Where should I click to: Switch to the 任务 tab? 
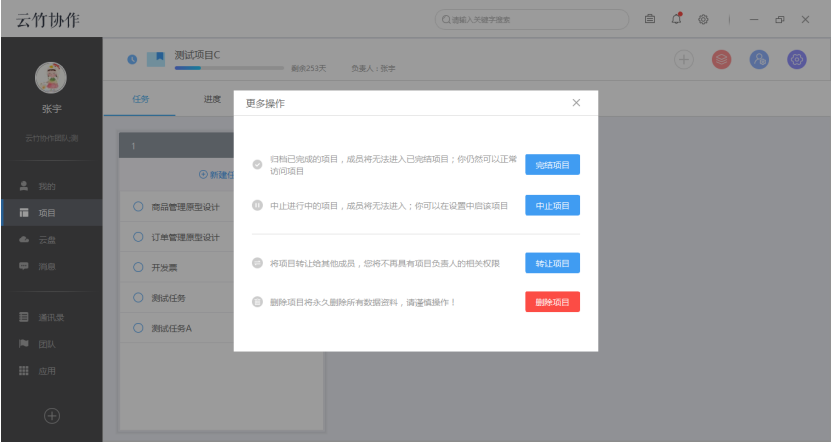click(140, 99)
